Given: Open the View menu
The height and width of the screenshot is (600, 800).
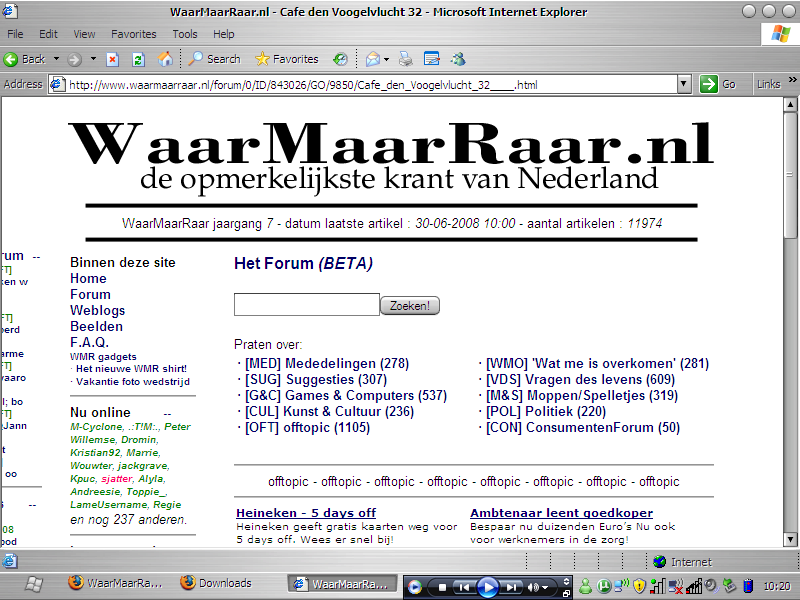Looking at the screenshot, I should pos(85,34).
